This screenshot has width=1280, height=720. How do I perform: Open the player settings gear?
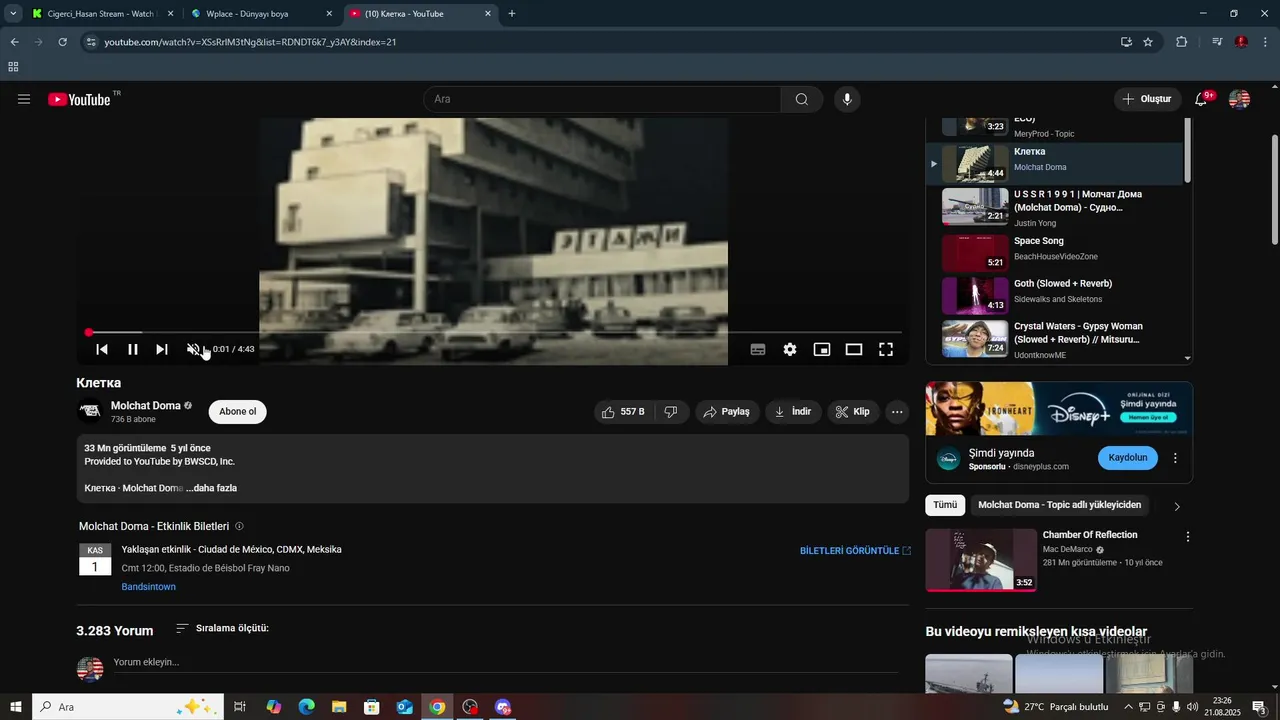pos(790,349)
